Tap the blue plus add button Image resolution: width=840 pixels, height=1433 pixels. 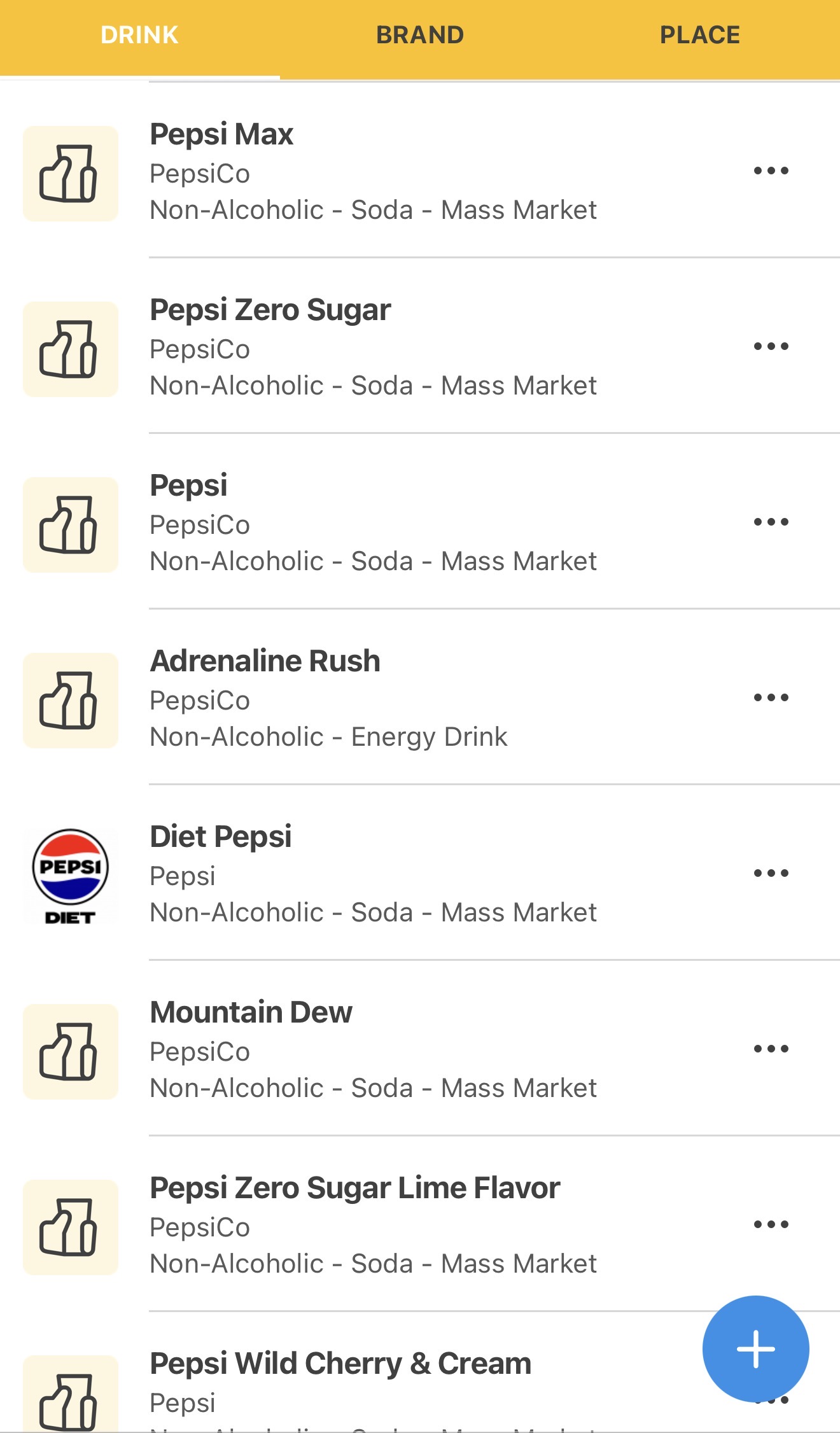[755, 1348]
